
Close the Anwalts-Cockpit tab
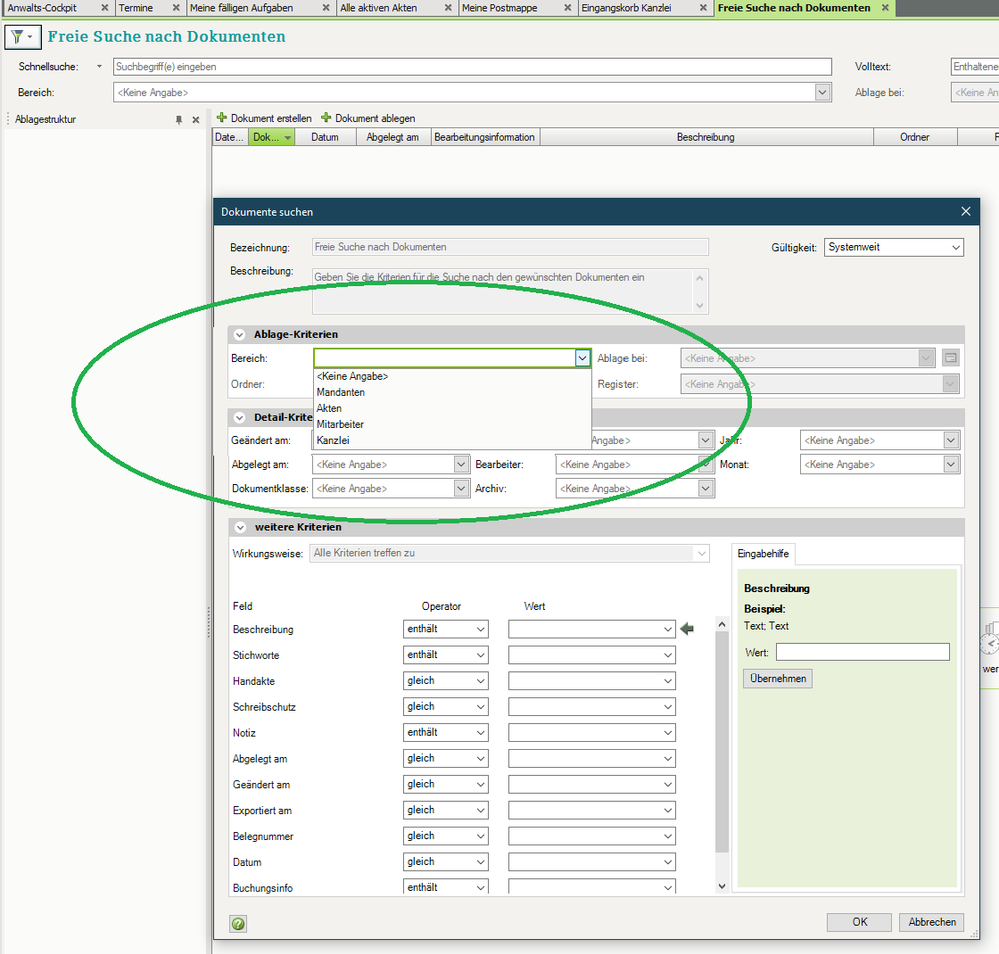pyautogui.click(x=104, y=8)
